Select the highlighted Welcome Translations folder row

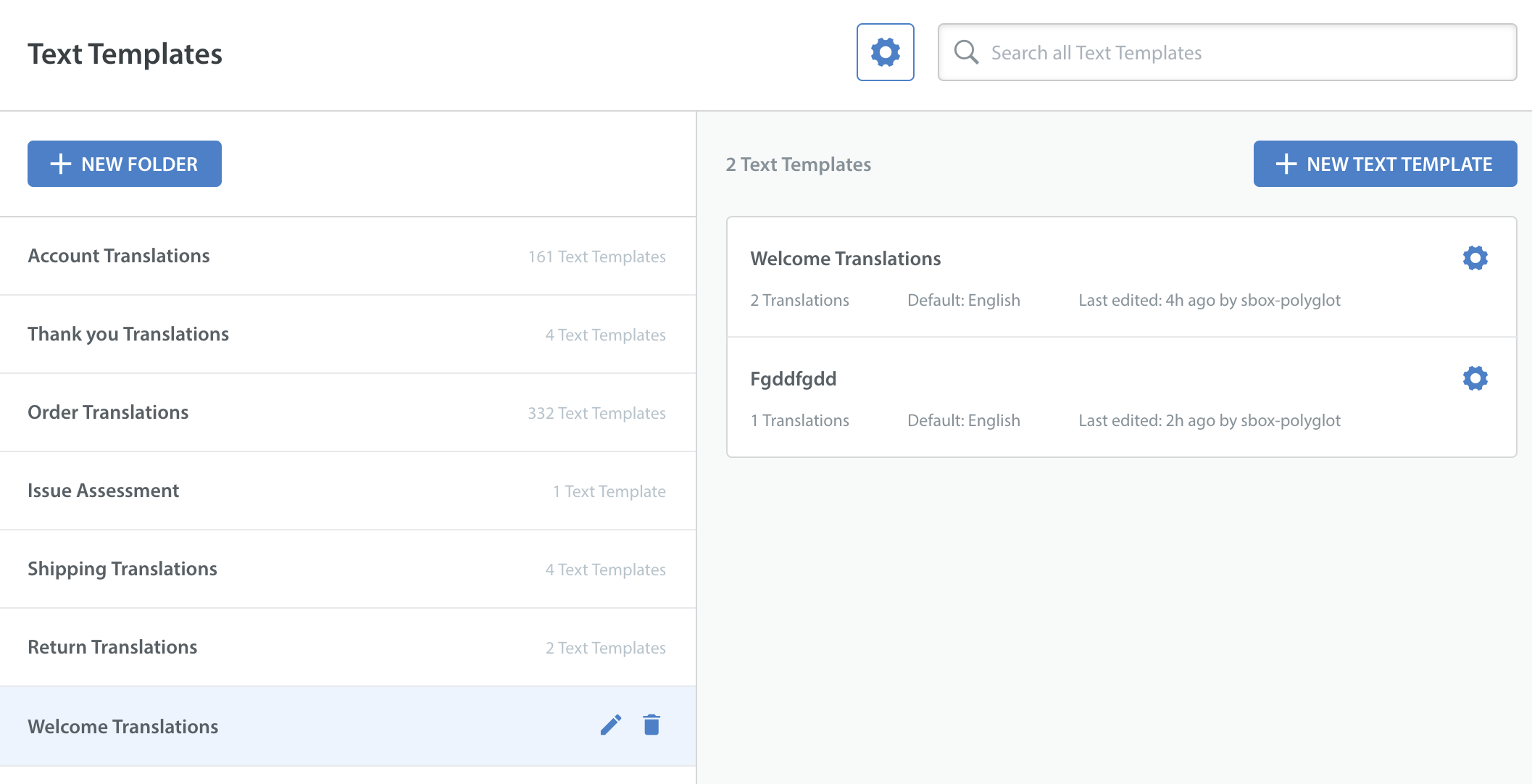(x=348, y=726)
